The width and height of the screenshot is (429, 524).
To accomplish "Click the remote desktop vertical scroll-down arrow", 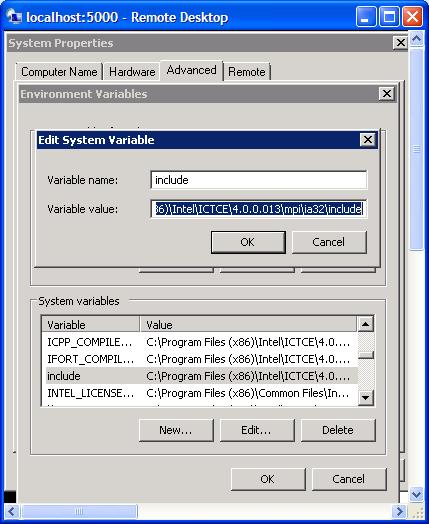I will coord(416,494).
